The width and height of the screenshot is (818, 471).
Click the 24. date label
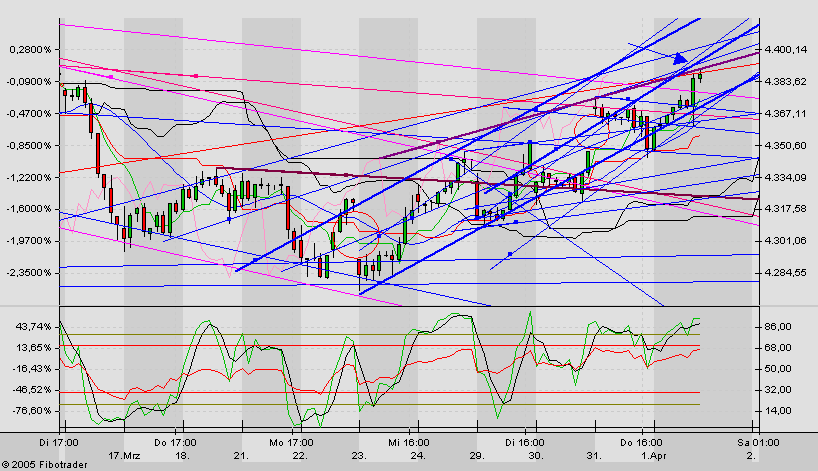pos(417,455)
